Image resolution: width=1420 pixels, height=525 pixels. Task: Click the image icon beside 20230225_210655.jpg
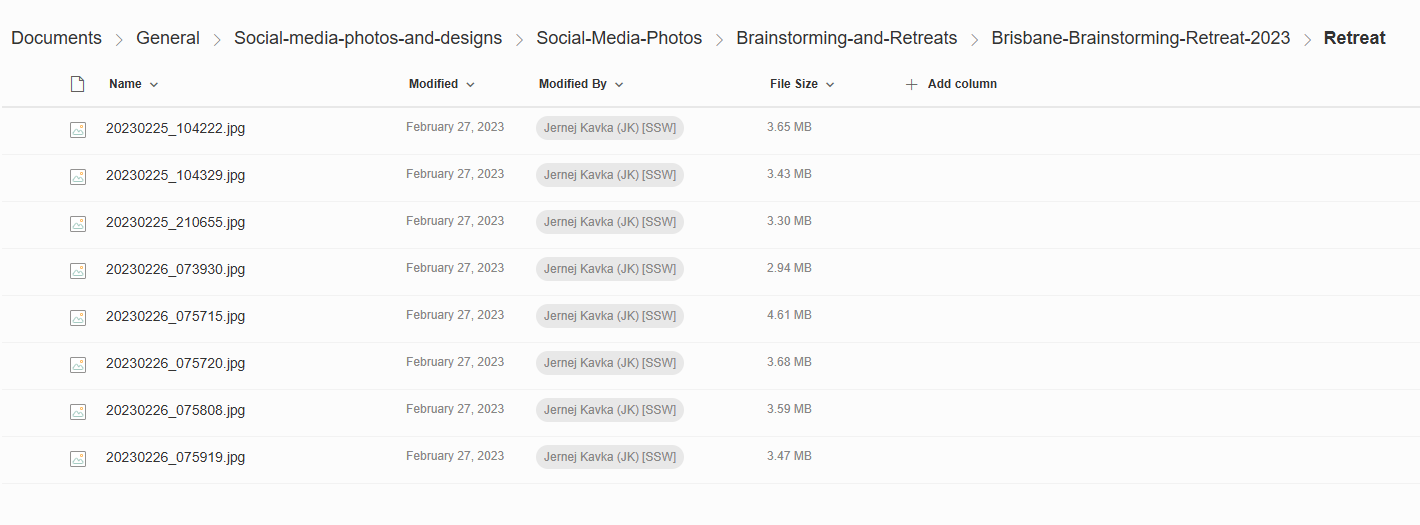coord(77,223)
